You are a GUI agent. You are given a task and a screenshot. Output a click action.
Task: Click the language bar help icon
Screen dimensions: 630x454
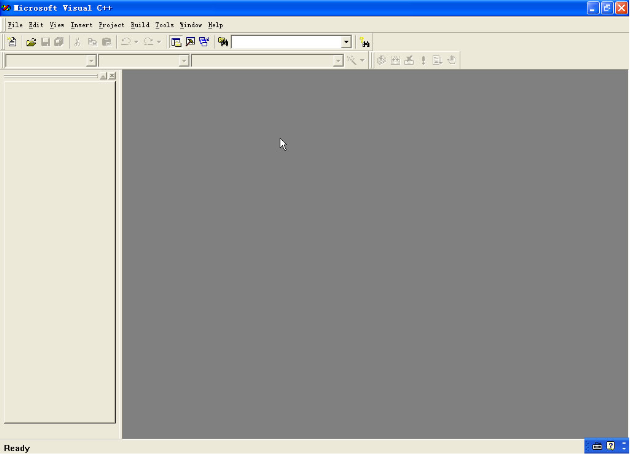(x=611, y=446)
